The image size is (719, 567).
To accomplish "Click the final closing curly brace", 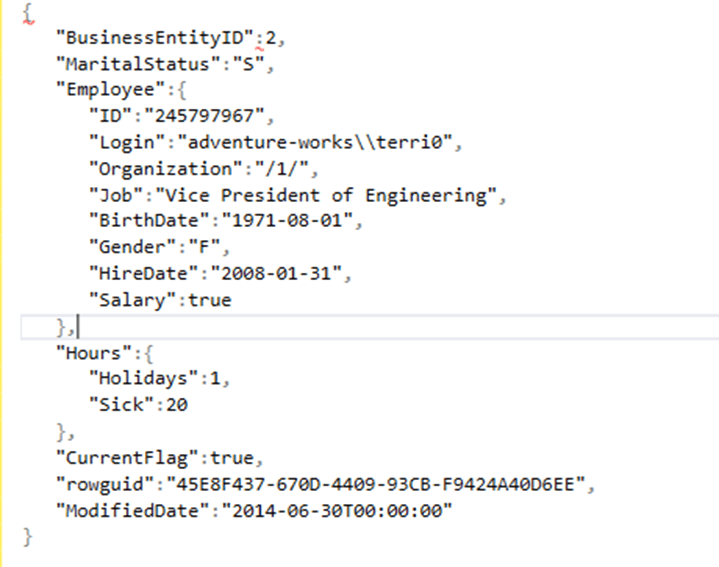I will pos(28,537).
